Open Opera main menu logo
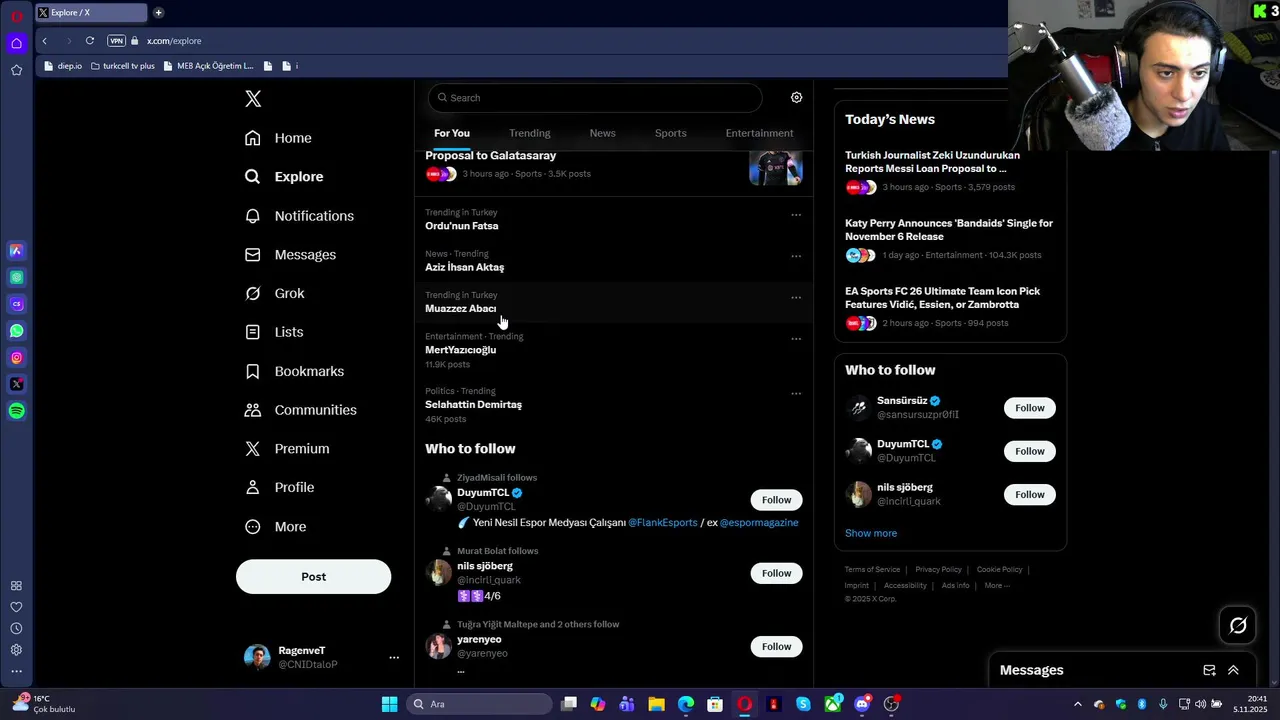Viewport: 1280px width, 720px height. 16,15
